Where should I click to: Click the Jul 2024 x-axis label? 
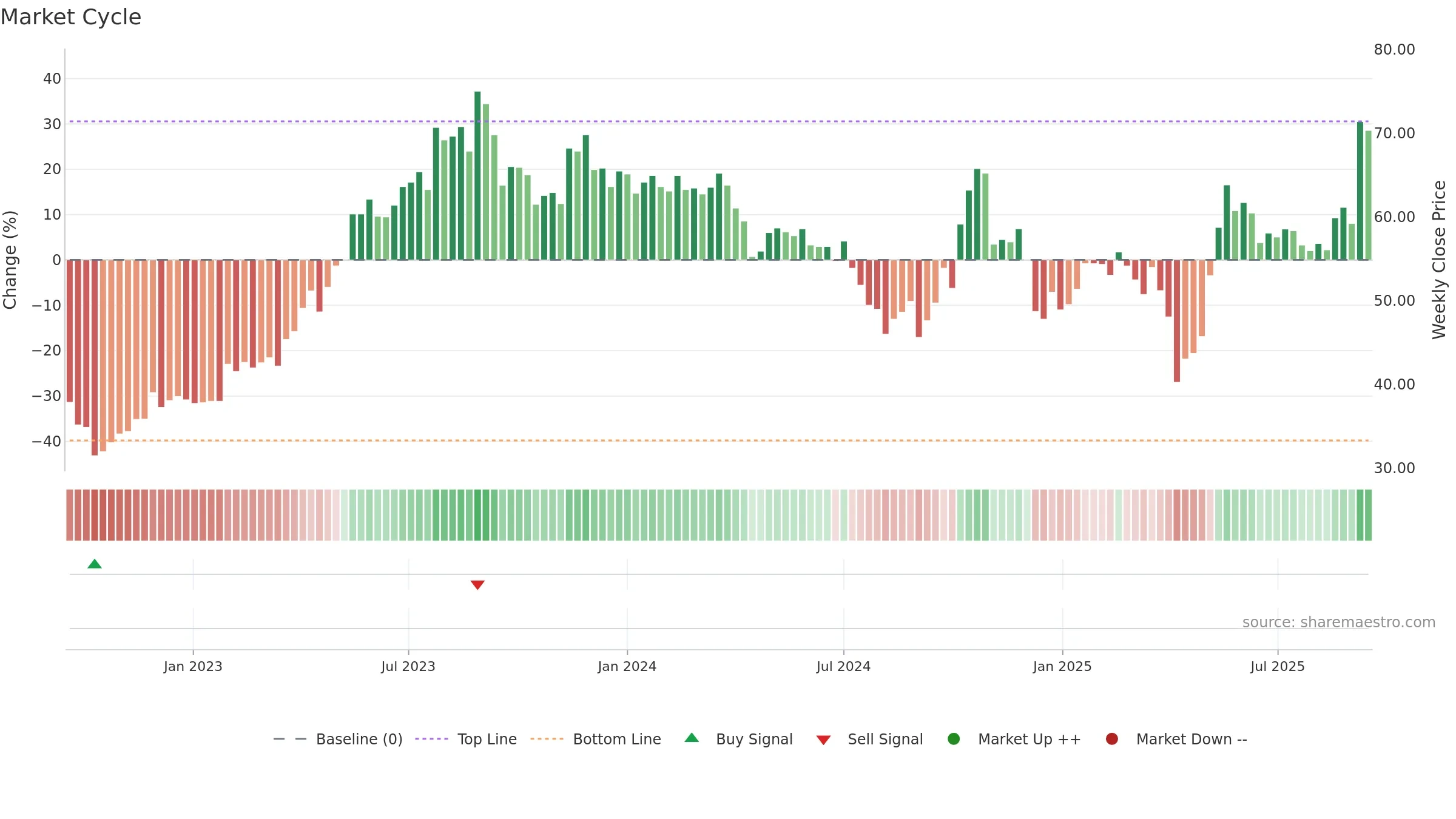(x=843, y=666)
